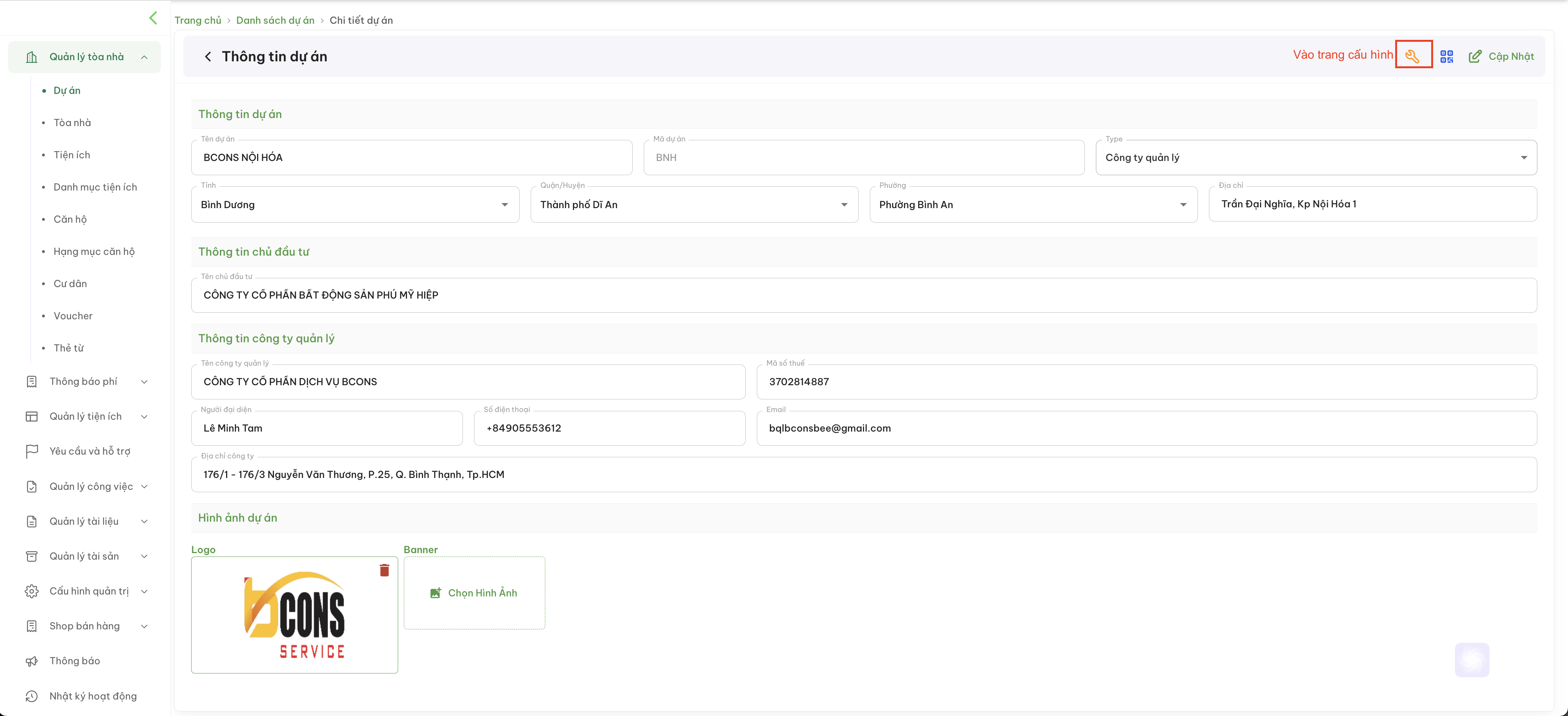Click the Cập Nhật button
This screenshot has width=1568, height=716.
coord(1501,57)
